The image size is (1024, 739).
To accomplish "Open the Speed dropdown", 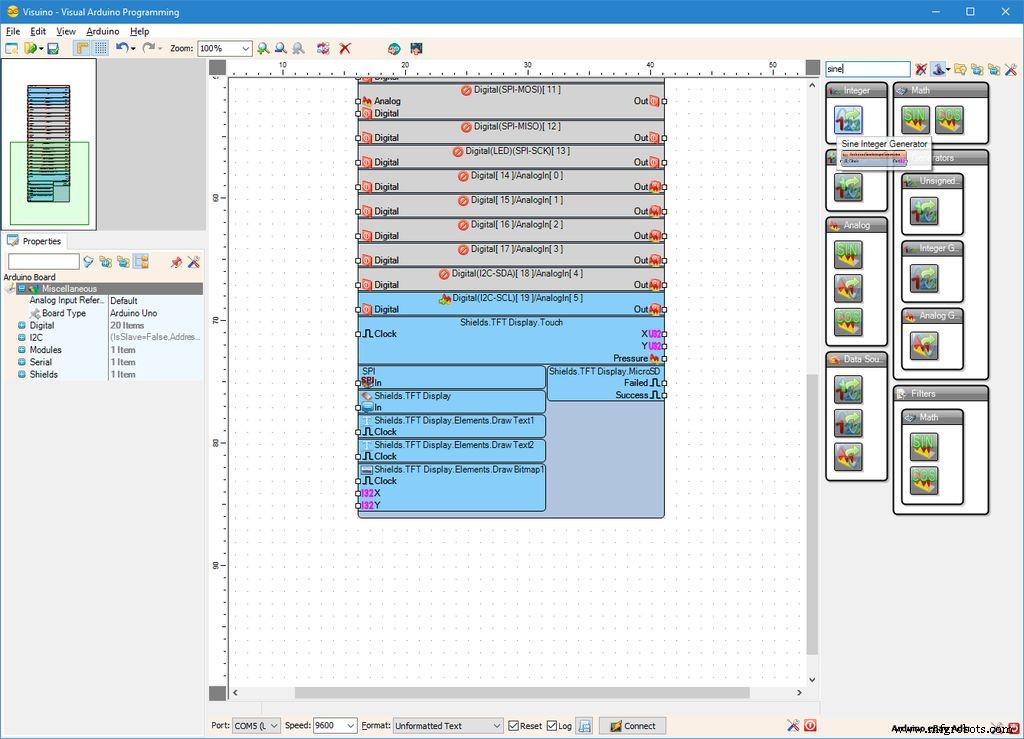I will (x=333, y=726).
